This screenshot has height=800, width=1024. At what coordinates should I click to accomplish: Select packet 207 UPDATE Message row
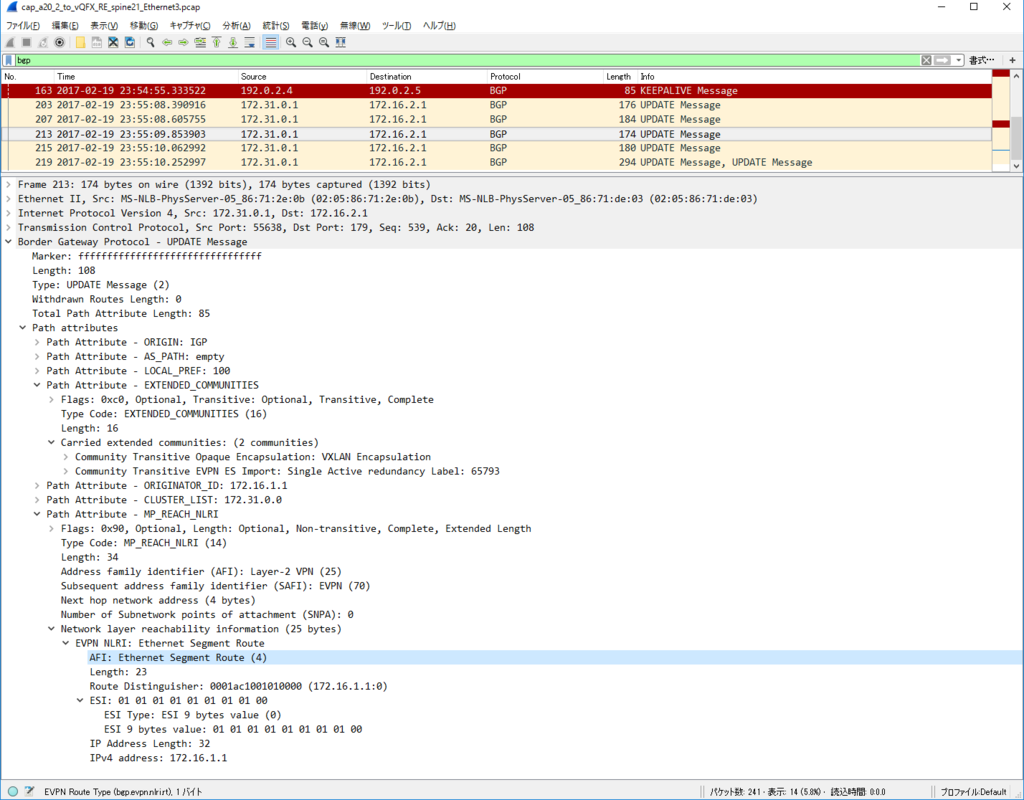(x=496, y=120)
